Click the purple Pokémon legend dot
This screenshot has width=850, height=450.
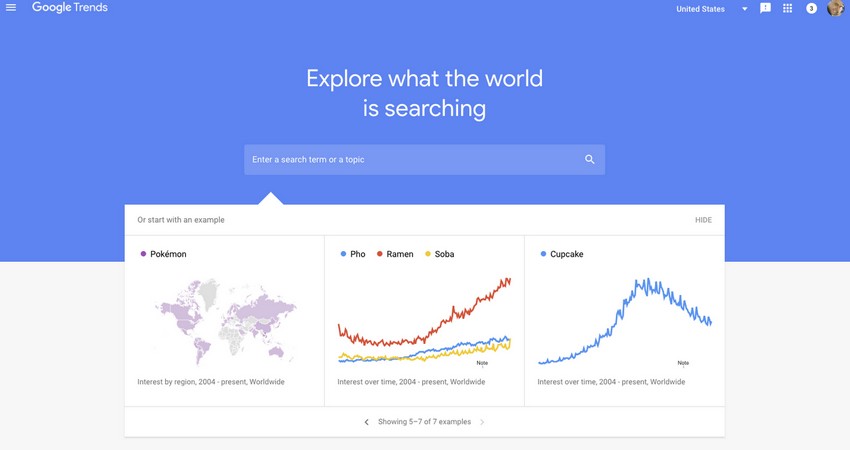[143, 254]
